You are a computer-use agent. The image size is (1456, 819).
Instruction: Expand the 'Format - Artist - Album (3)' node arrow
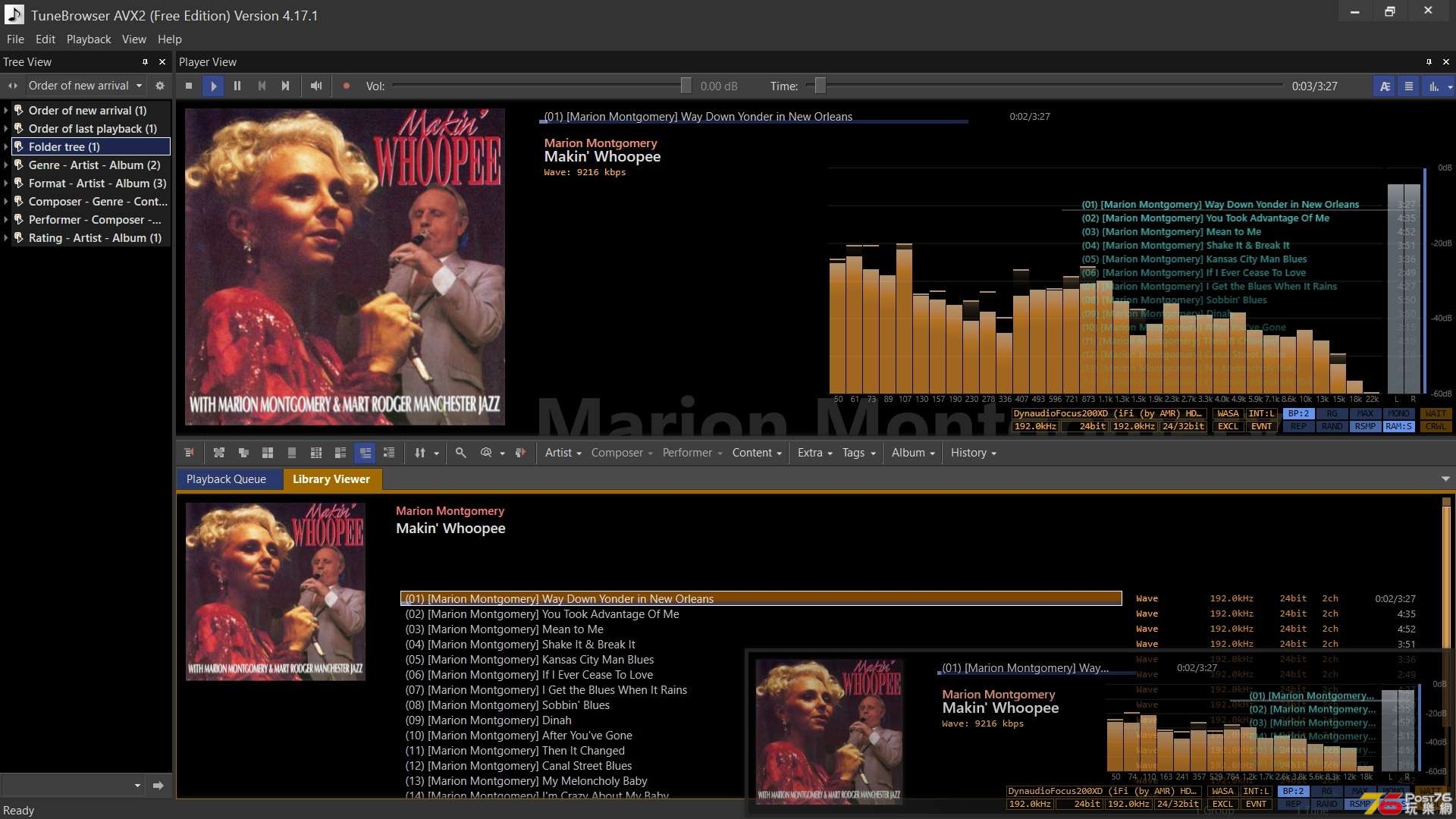[6, 184]
